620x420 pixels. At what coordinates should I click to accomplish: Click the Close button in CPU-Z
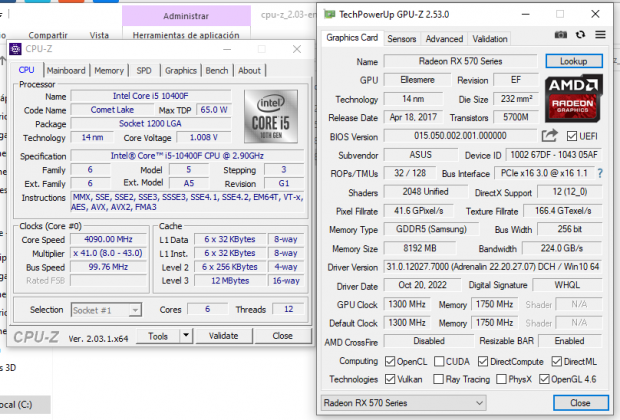coord(282,336)
